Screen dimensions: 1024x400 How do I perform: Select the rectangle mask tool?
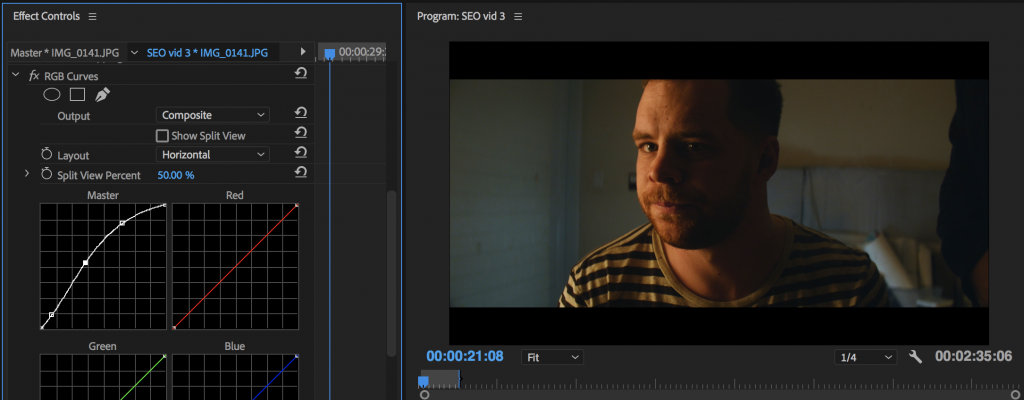[78, 95]
